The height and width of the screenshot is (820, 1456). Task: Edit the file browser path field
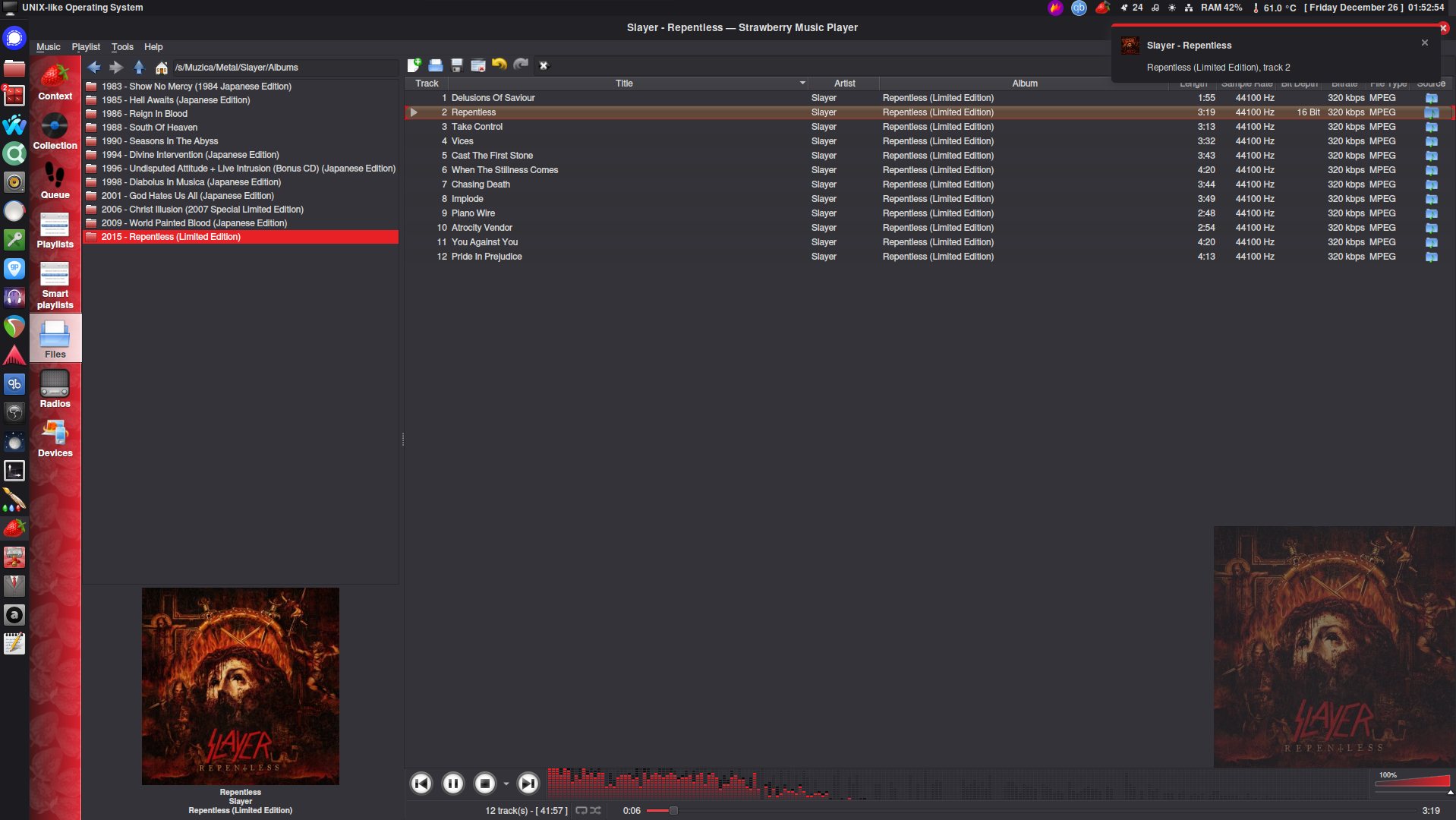(285, 68)
